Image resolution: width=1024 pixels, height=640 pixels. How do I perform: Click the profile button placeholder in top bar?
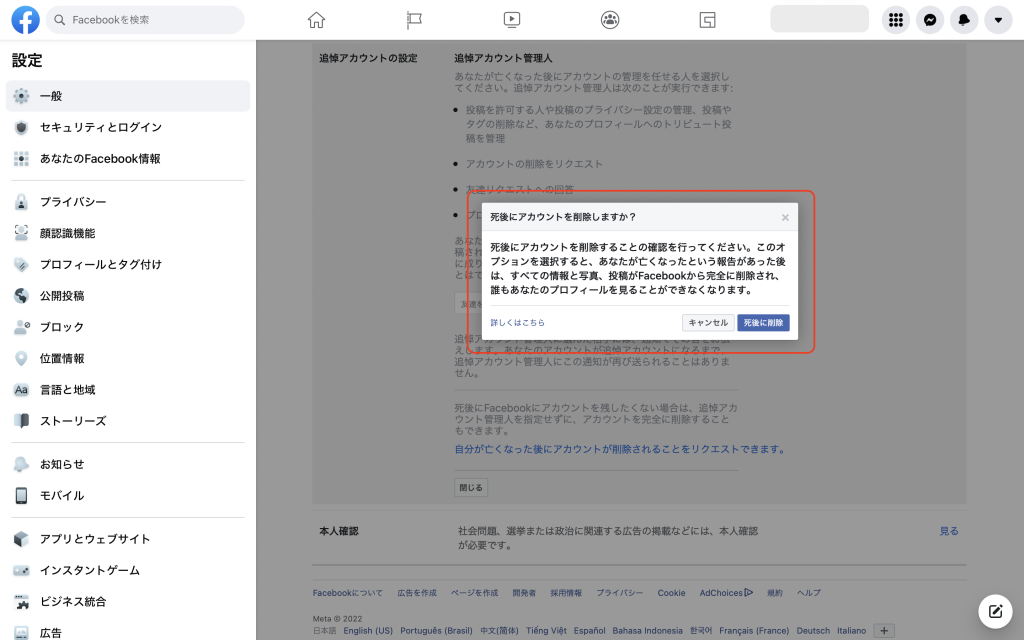pos(820,19)
